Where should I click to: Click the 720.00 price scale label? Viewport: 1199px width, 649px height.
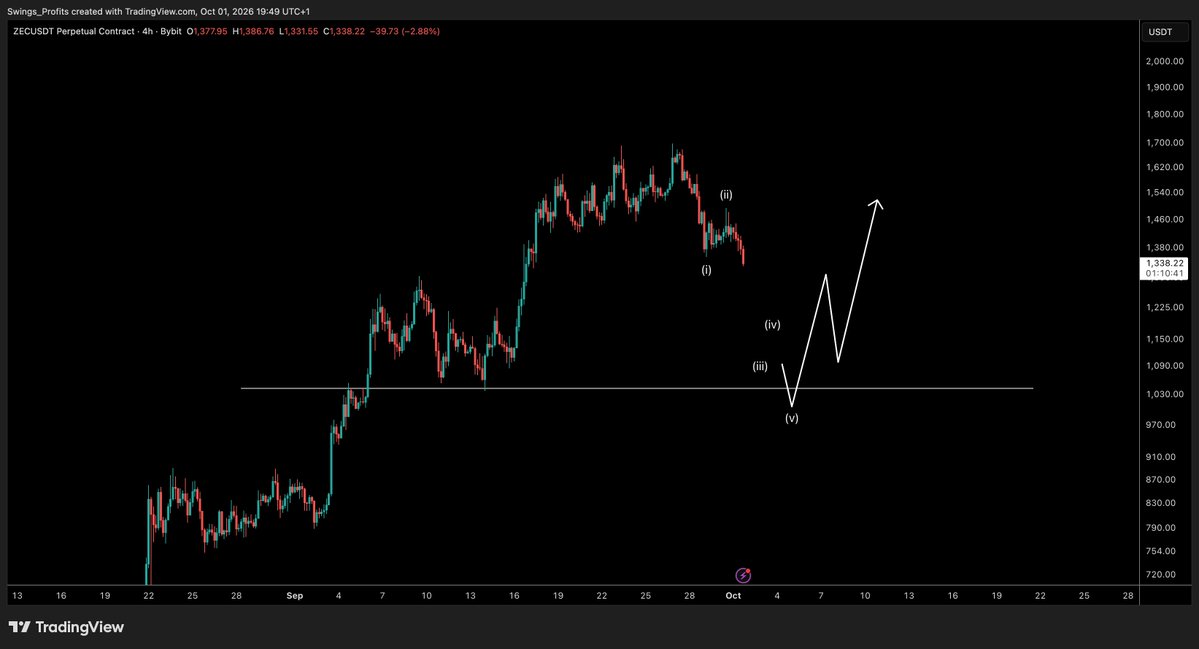1161,575
